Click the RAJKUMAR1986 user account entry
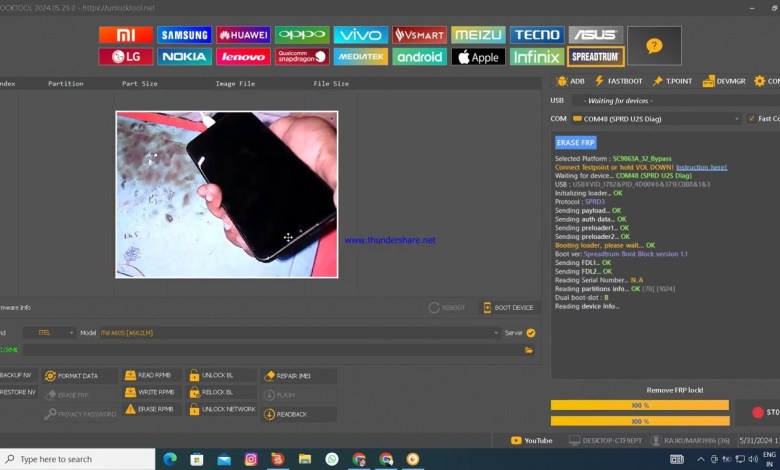 coord(690,441)
